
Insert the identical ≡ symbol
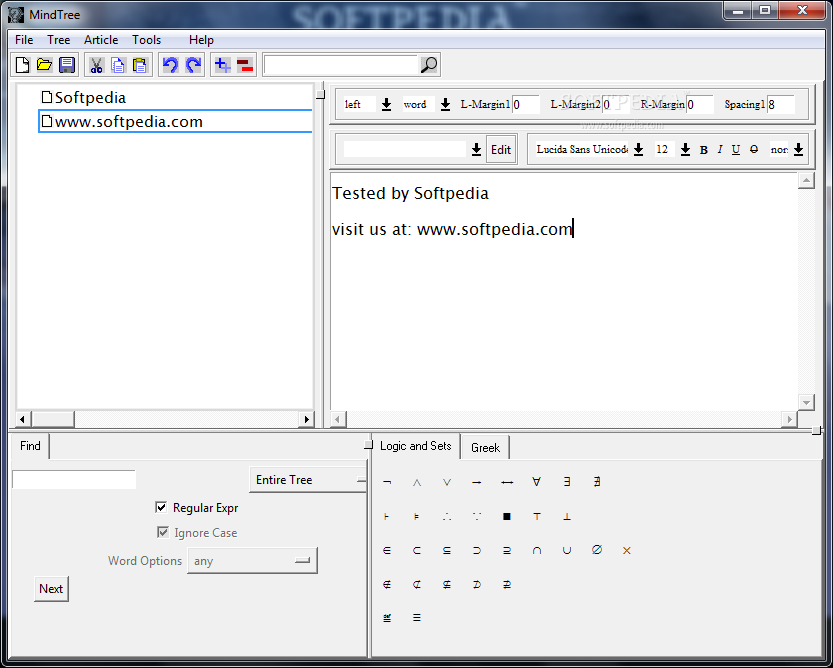click(x=416, y=618)
